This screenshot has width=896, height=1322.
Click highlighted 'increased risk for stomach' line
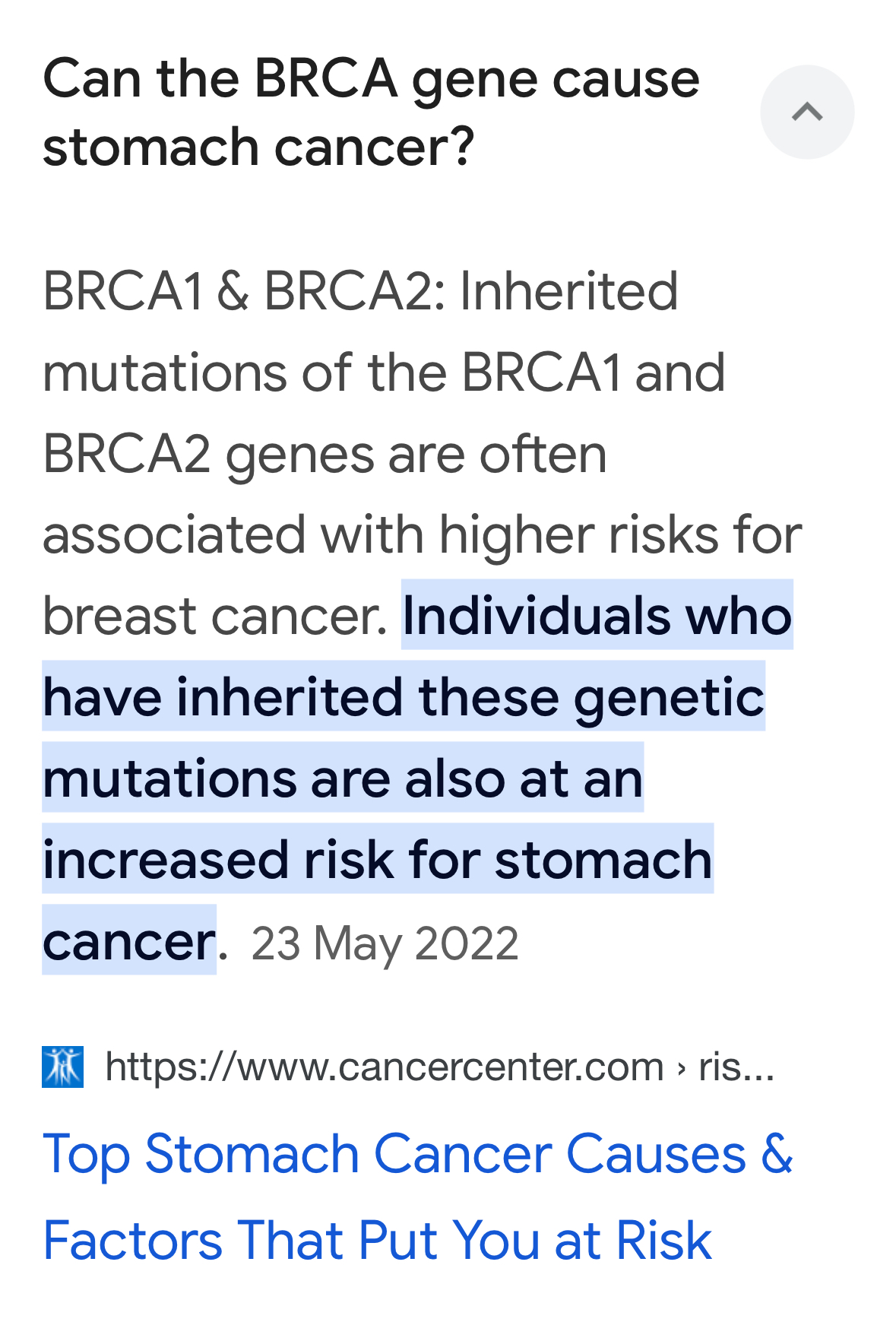click(378, 859)
